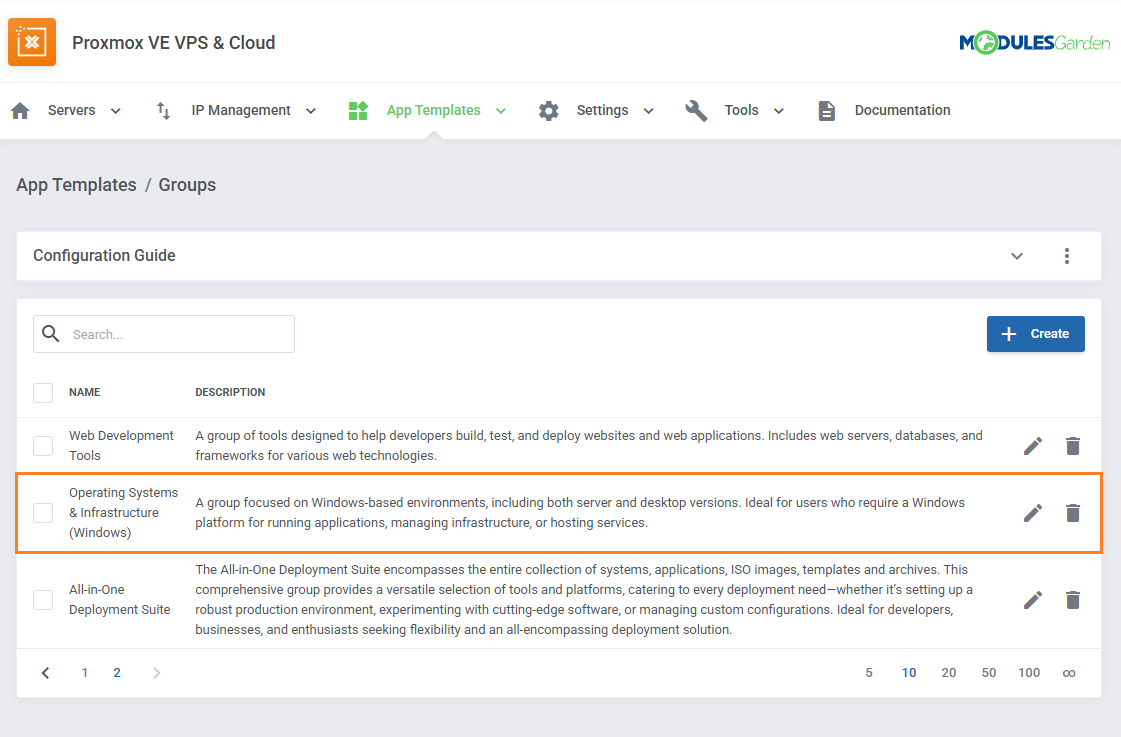Show 100 rows per page
The width and height of the screenshot is (1121, 737).
coord(1029,673)
